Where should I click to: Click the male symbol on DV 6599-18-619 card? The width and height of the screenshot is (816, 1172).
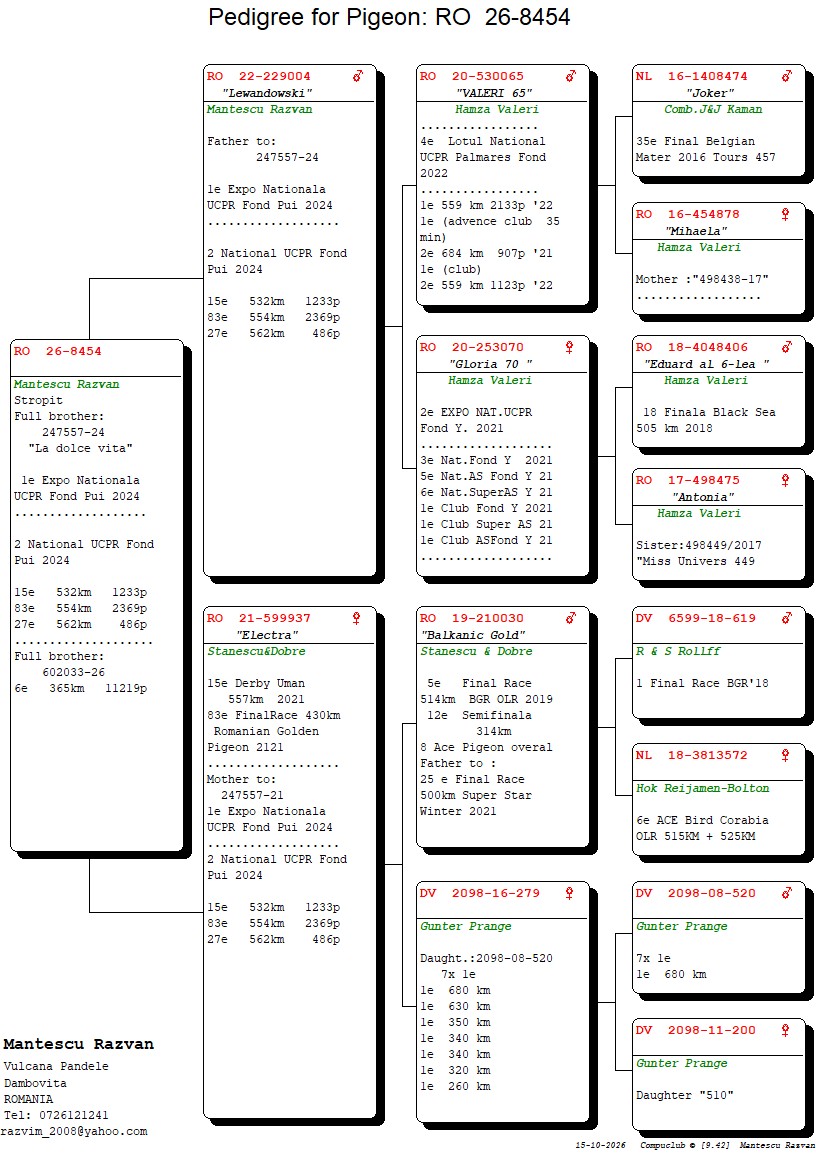tap(787, 618)
